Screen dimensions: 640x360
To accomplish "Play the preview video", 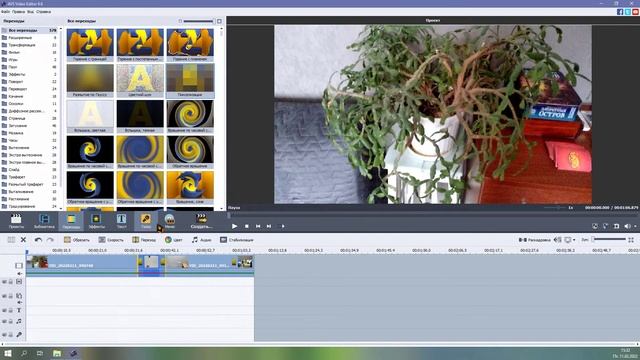I will [x=234, y=226].
